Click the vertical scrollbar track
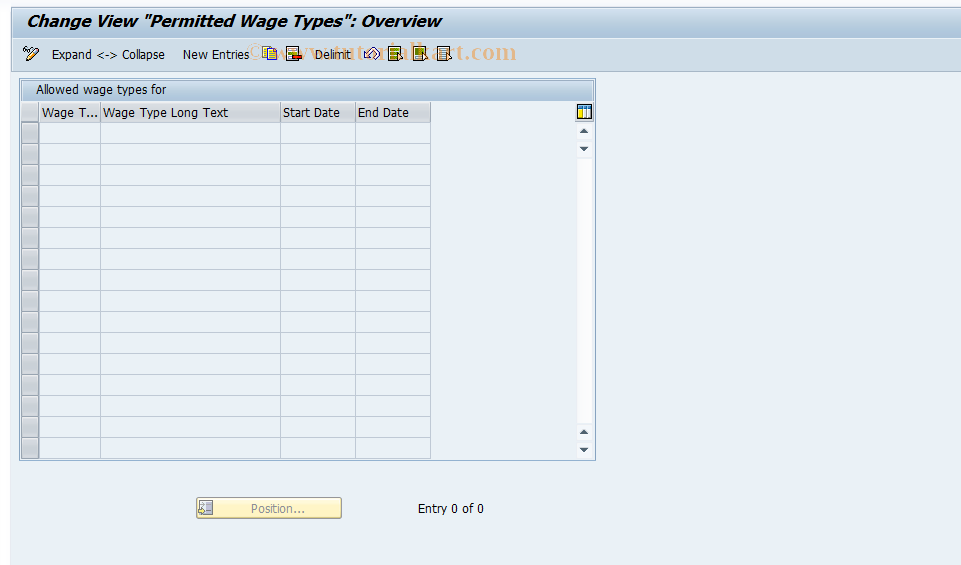The image size is (961, 565). tap(584, 290)
